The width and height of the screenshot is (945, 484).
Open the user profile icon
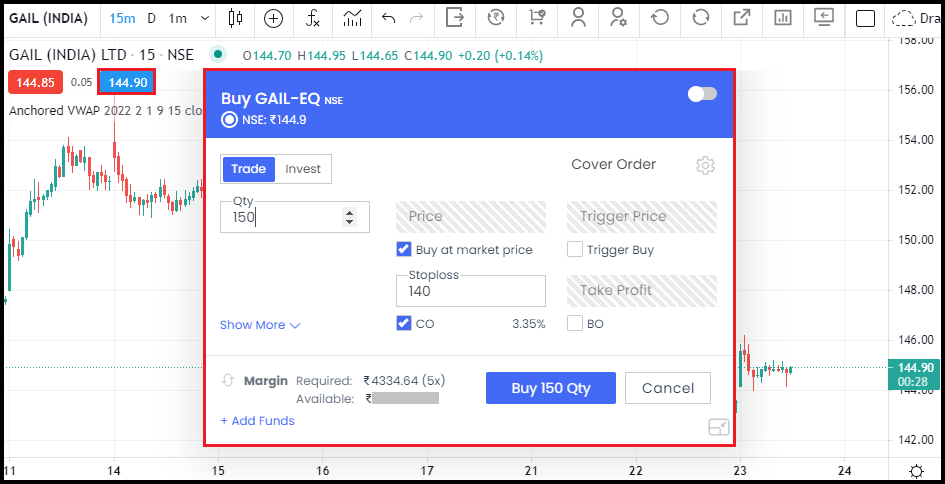click(579, 17)
